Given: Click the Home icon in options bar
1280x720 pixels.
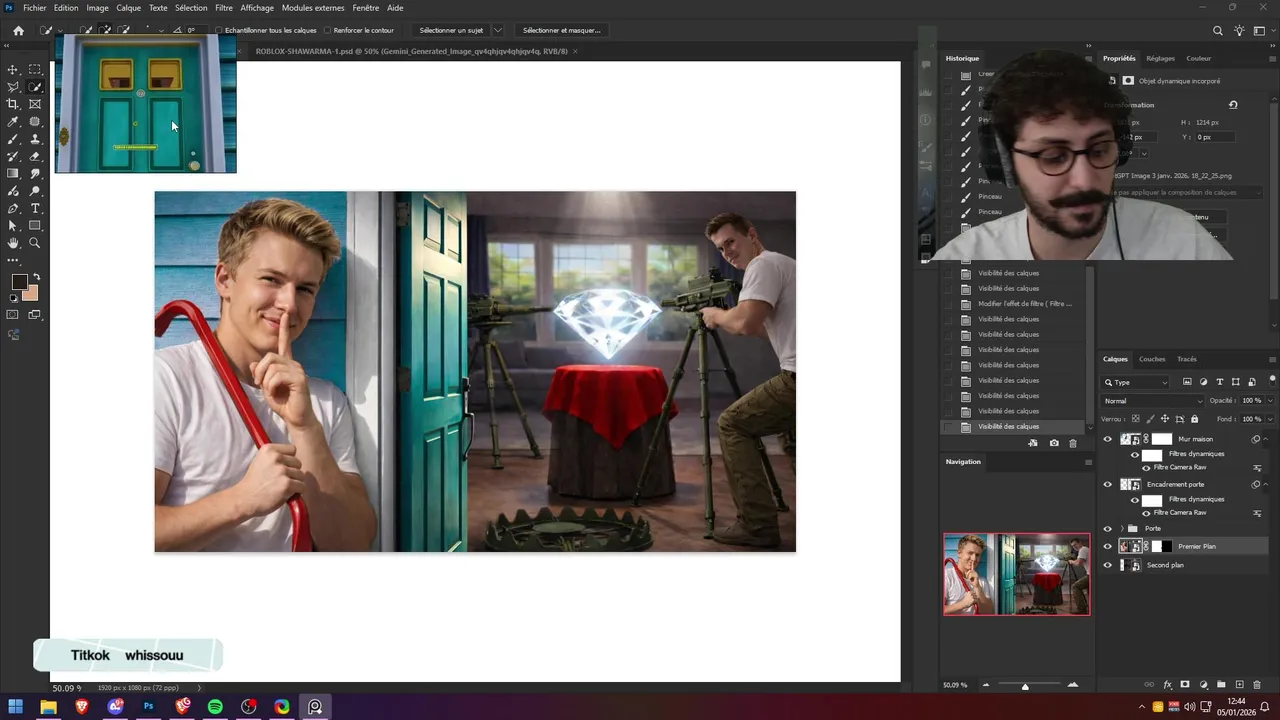Looking at the screenshot, I should [18, 30].
